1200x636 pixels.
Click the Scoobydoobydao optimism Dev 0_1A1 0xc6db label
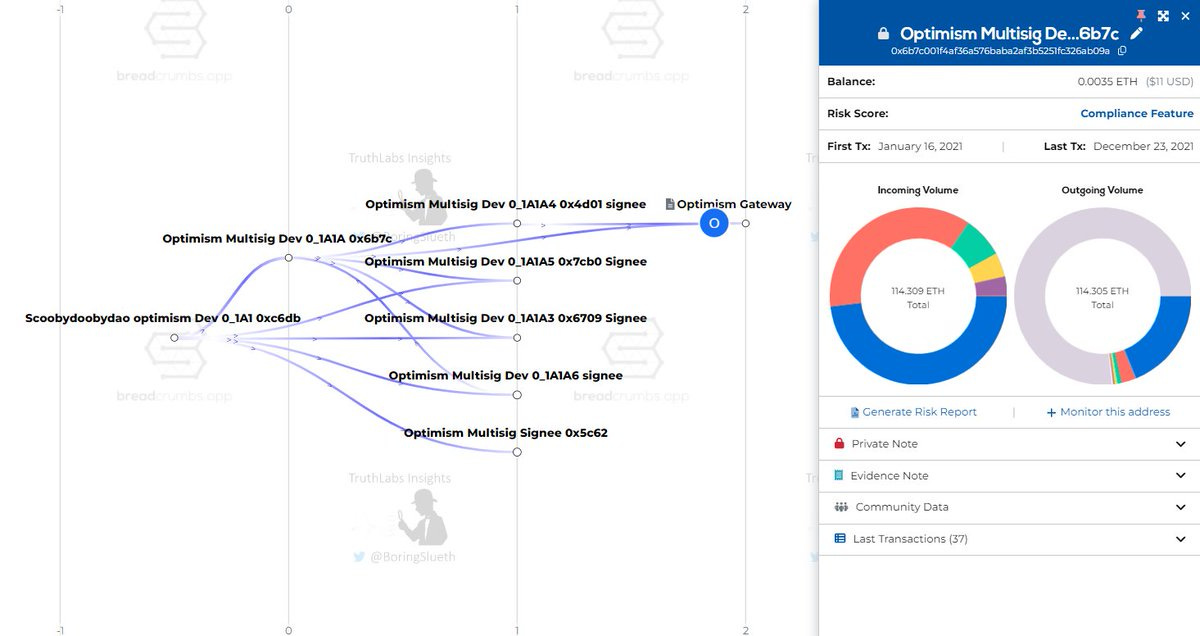click(x=162, y=318)
